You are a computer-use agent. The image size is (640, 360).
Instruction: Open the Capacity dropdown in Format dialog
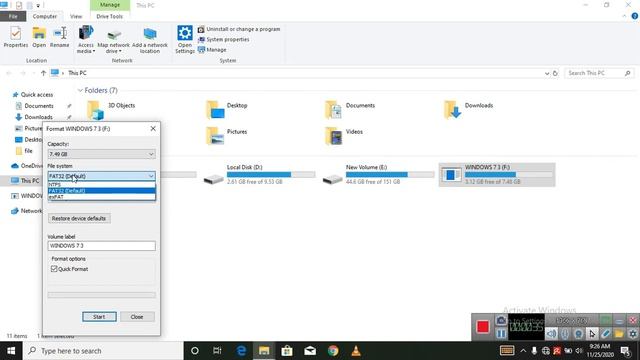pos(101,154)
